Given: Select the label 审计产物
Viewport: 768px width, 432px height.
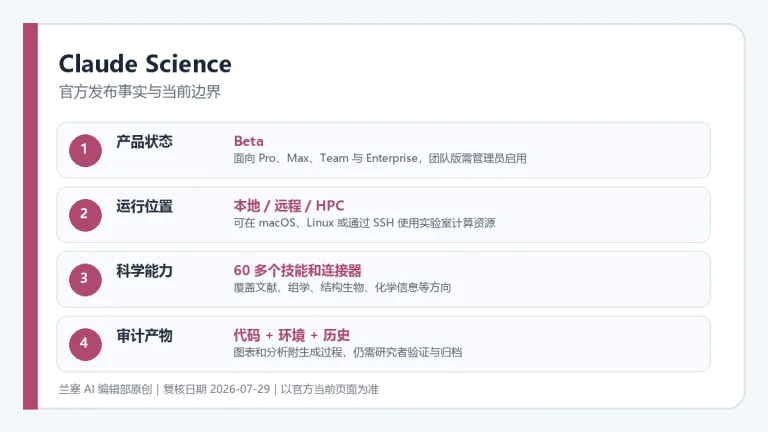Looking at the screenshot, I should [144, 336].
